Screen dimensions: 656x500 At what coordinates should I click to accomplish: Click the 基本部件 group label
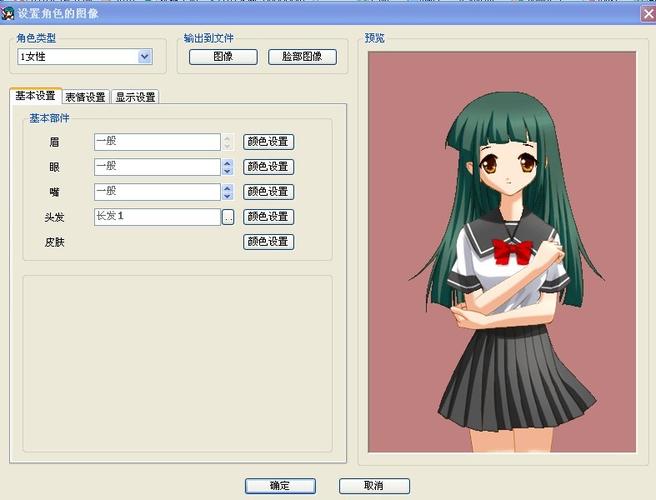(x=49, y=118)
